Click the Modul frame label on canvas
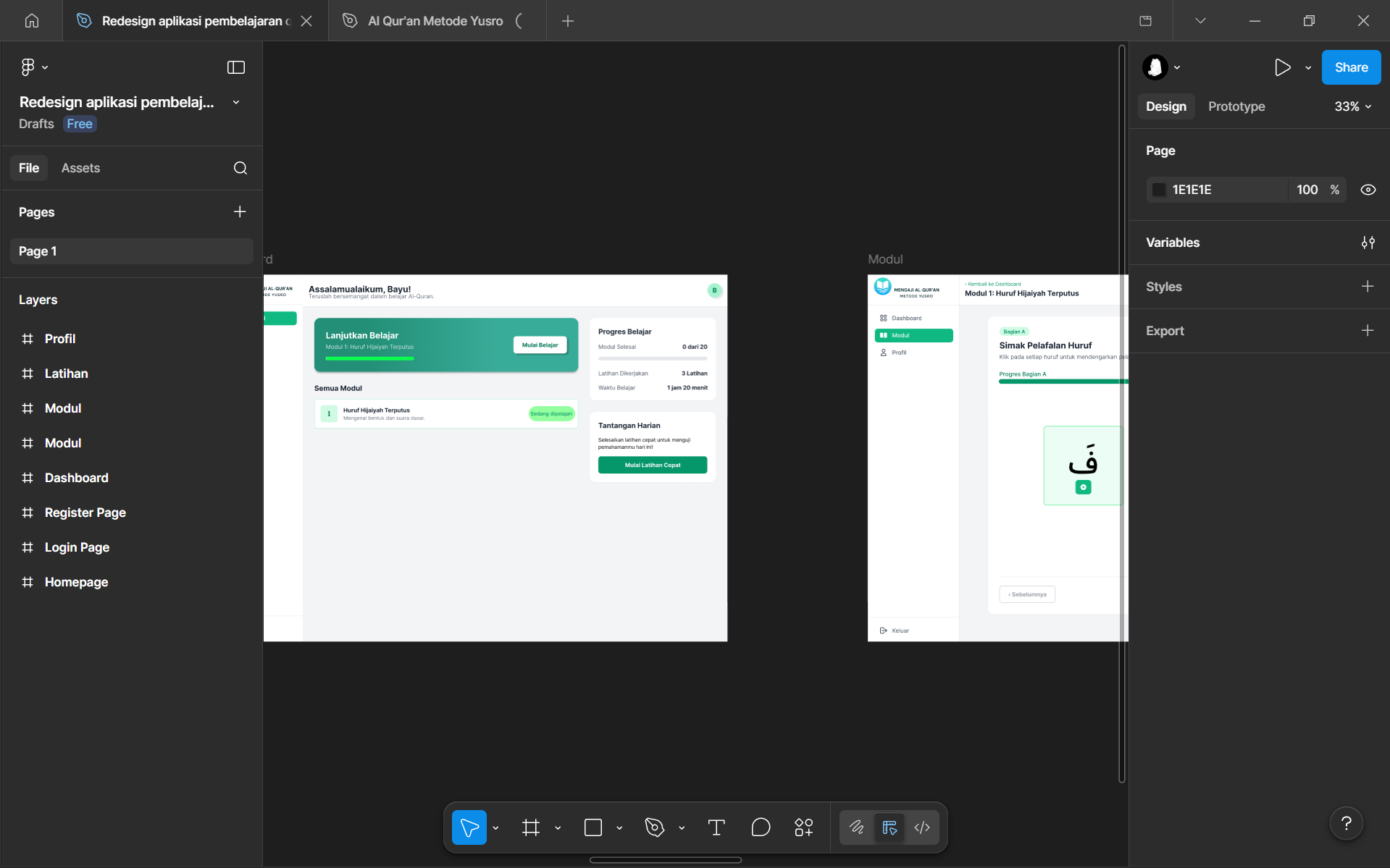The width and height of the screenshot is (1390, 868). pos(885,259)
